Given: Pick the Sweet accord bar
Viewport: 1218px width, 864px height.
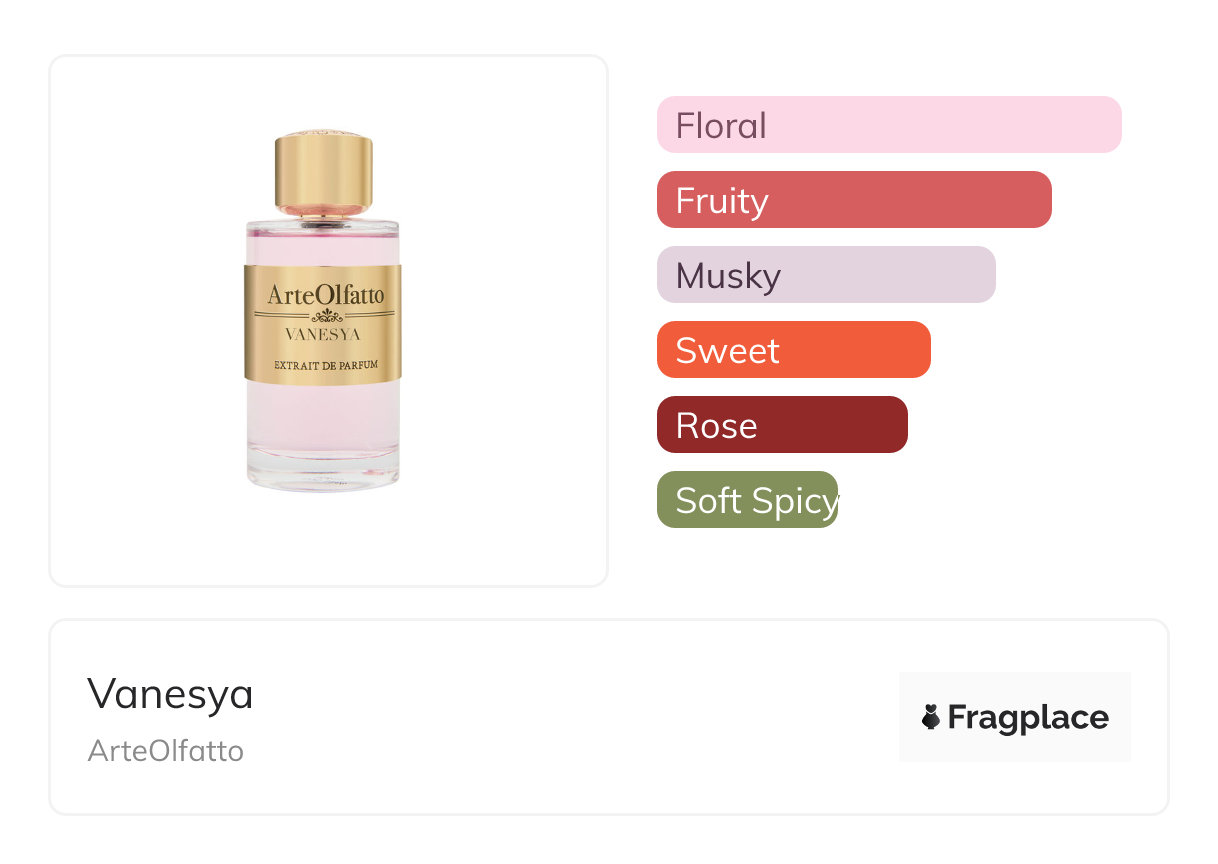Looking at the screenshot, I should pos(793,350).
